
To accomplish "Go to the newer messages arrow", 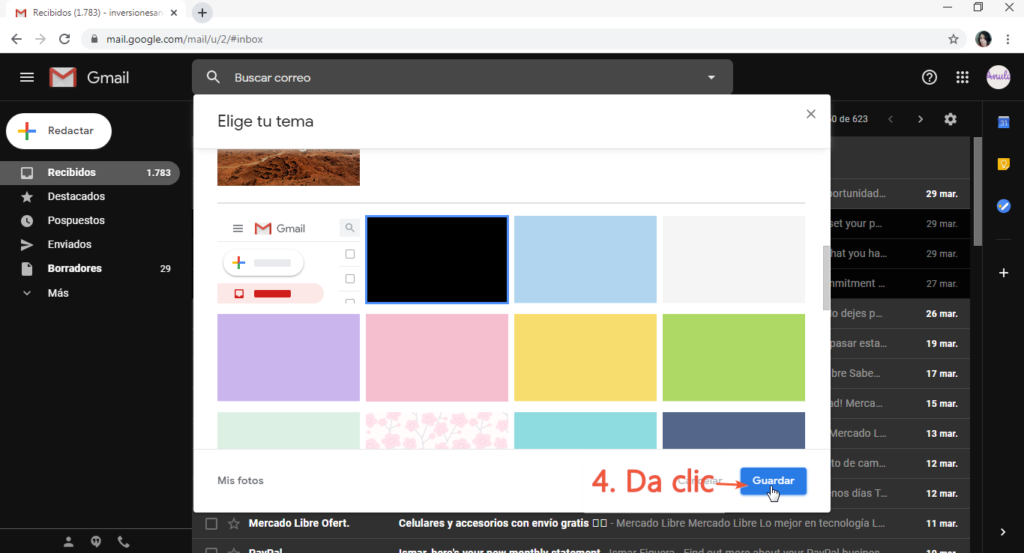I will pos(890,119).
